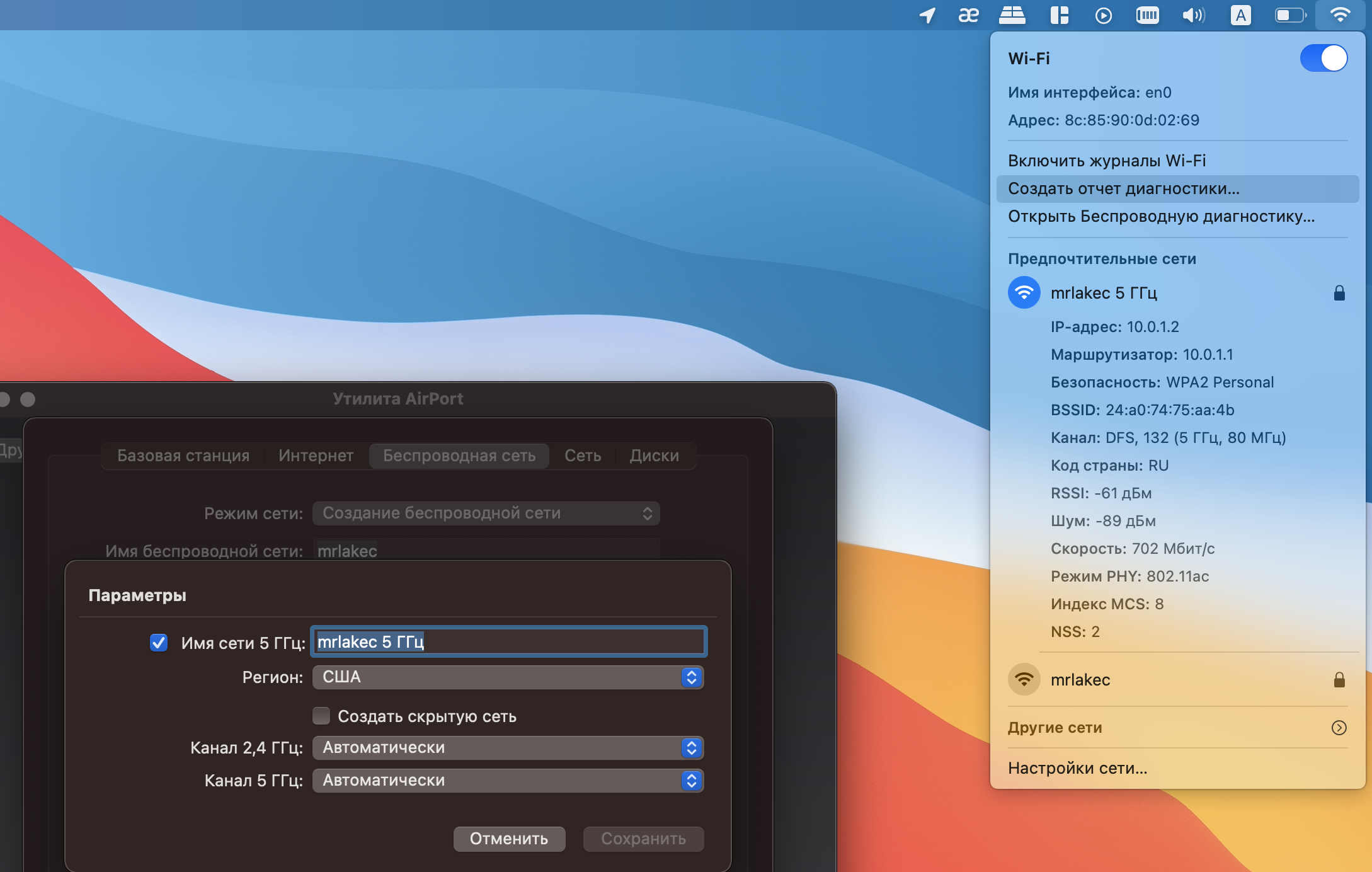Open the Канал 5 ГГц dropdown
The height and width of the screenshot is (872, 1372).
(x=508, y=781)
